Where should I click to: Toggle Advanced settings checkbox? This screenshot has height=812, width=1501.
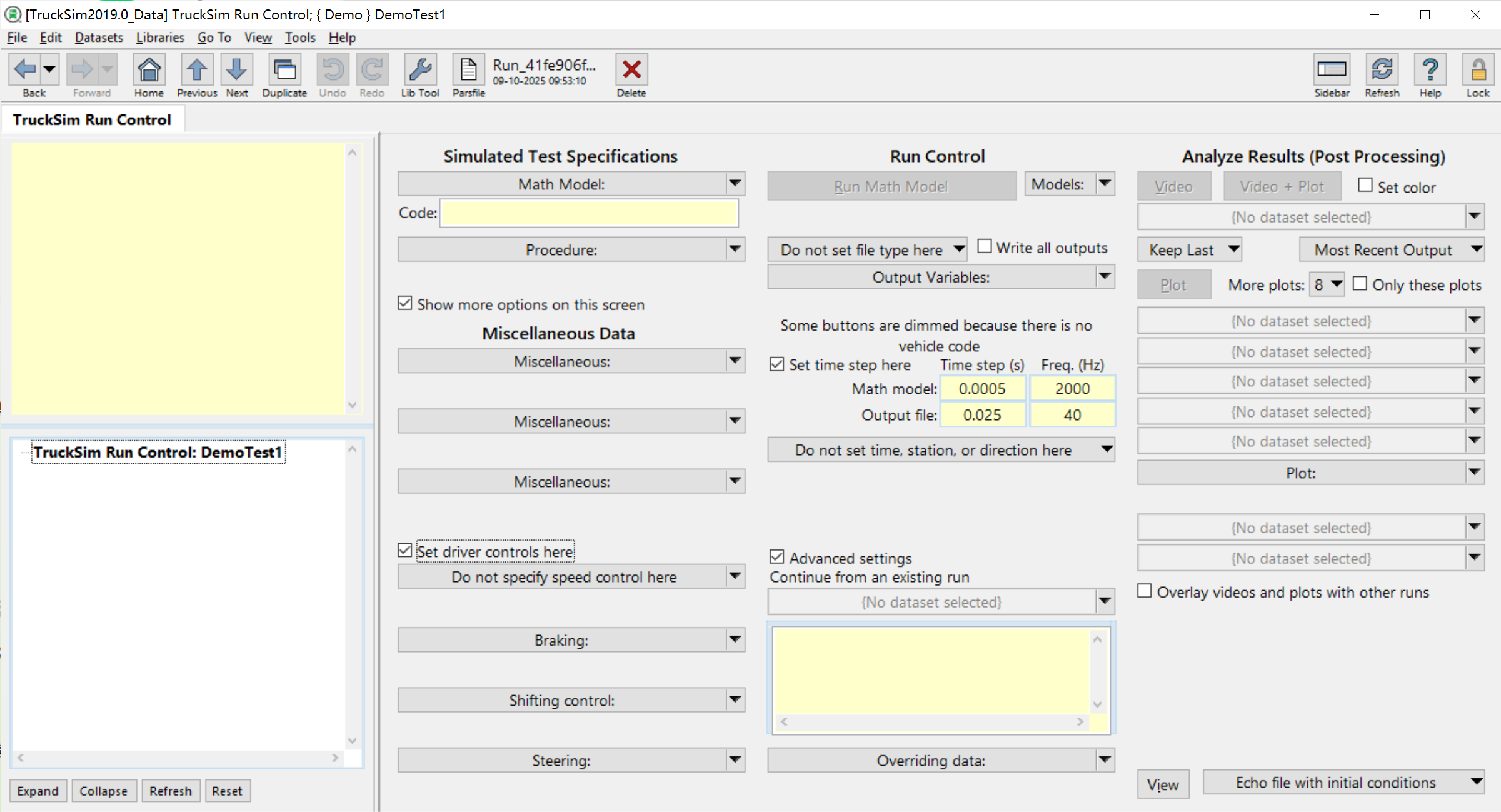(776, 556)
